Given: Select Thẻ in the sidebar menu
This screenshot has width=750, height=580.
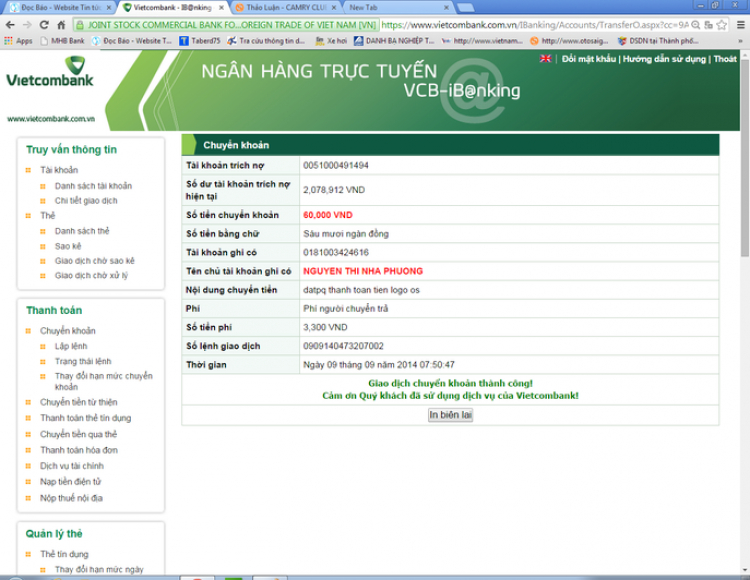Looking at the screenshot, I should [x=47, y=216].
